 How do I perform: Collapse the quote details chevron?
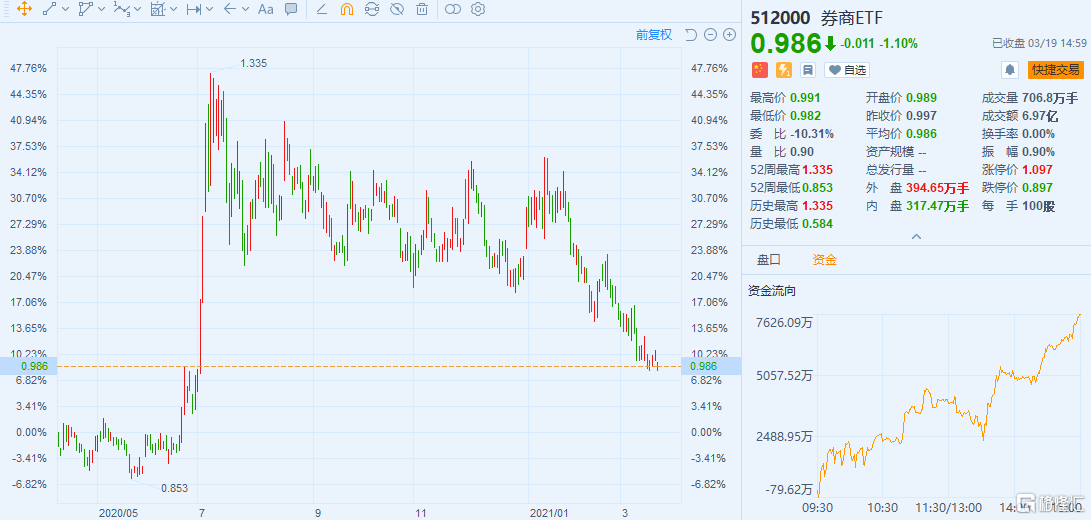(915, 236)
